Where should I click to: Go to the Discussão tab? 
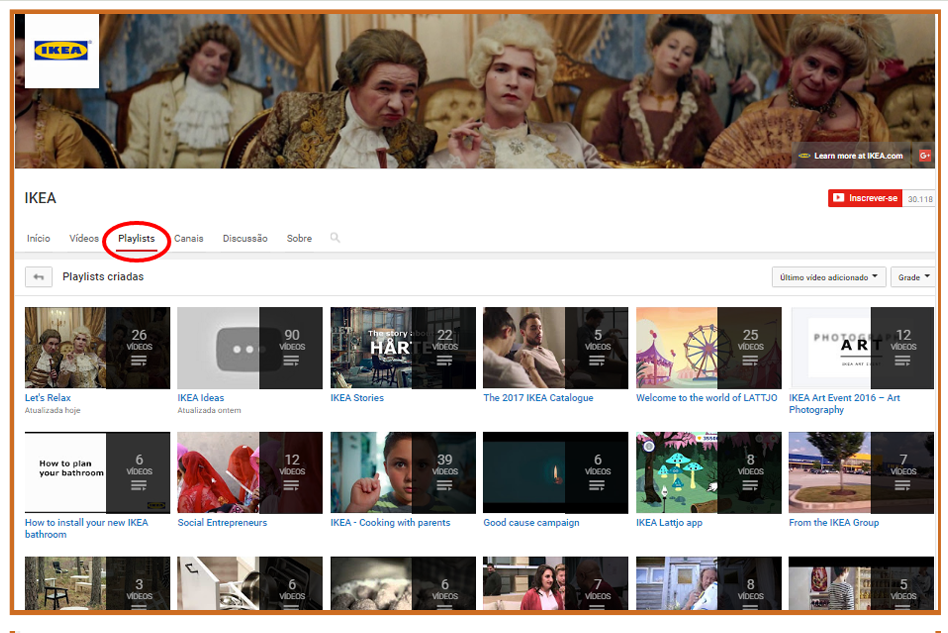pos(245,239)
